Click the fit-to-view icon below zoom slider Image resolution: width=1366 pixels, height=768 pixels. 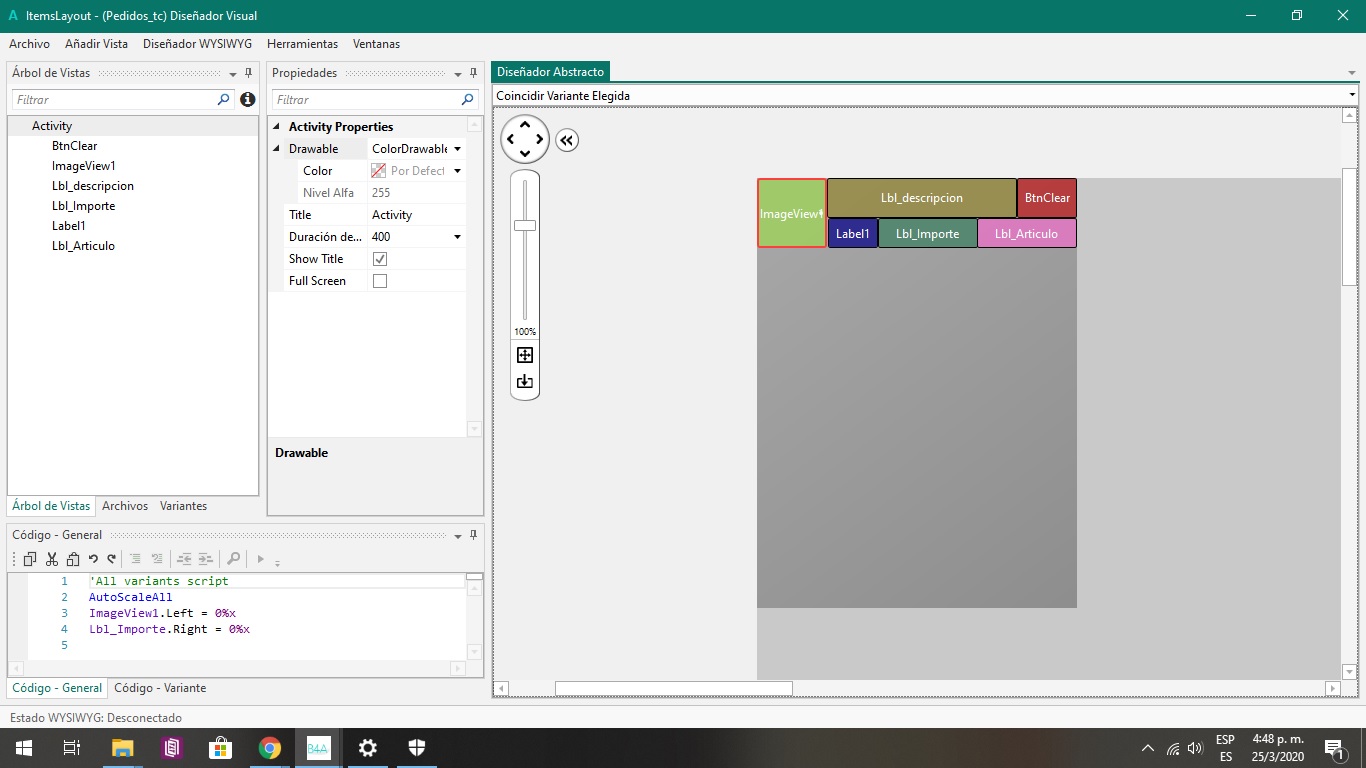coord(525,355)
